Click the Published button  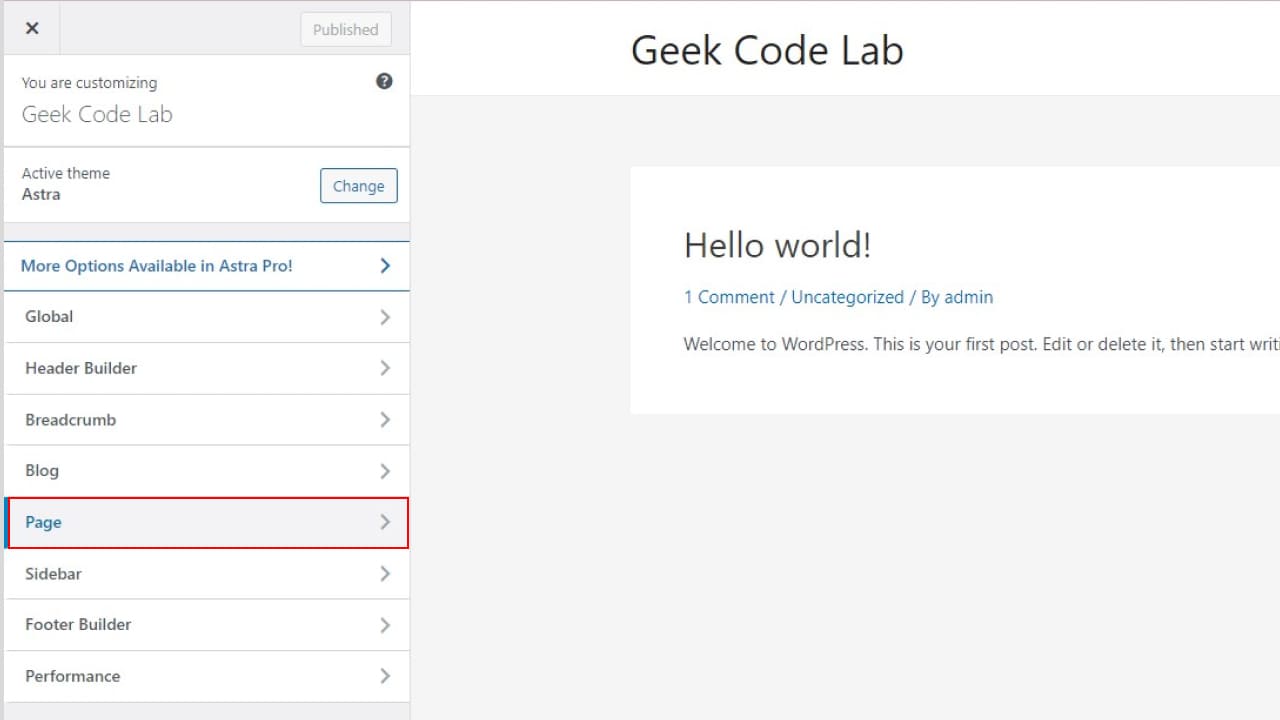[x=346, y=30]
